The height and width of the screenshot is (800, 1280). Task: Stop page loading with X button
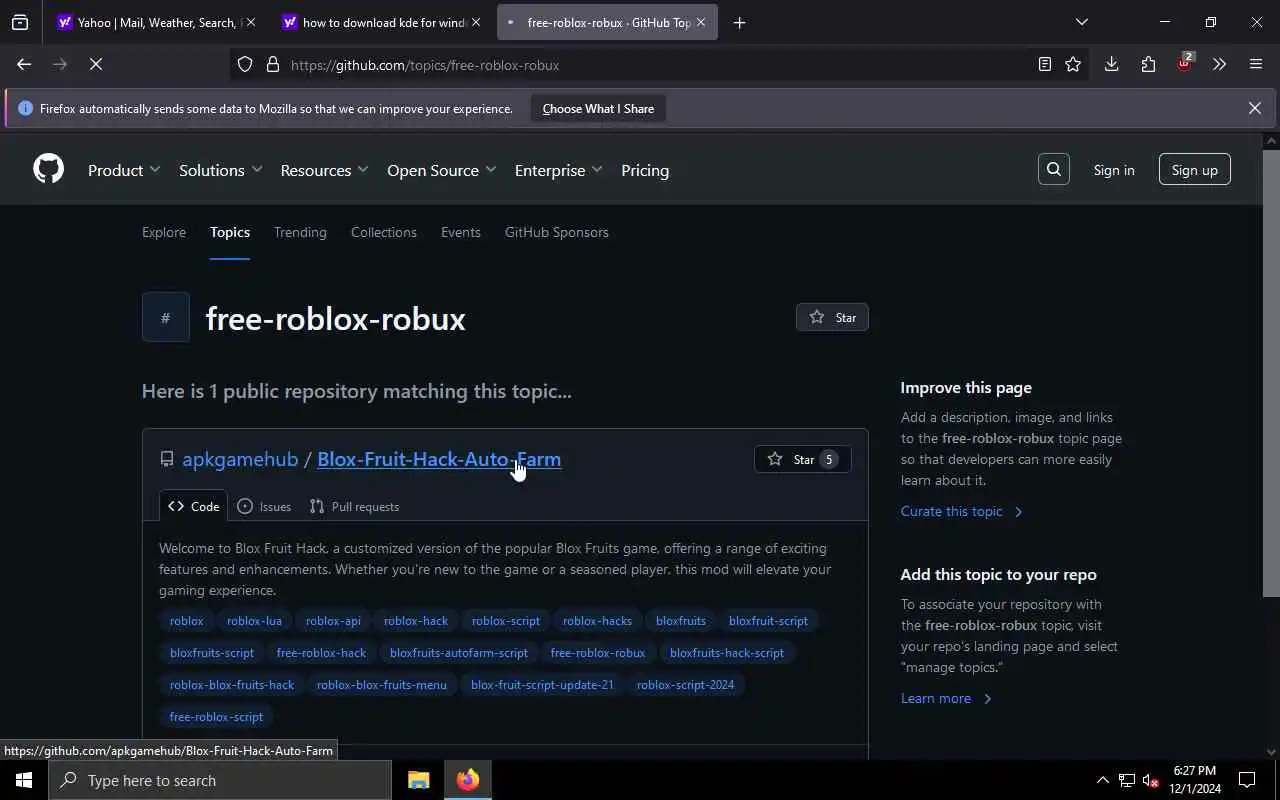96,64
